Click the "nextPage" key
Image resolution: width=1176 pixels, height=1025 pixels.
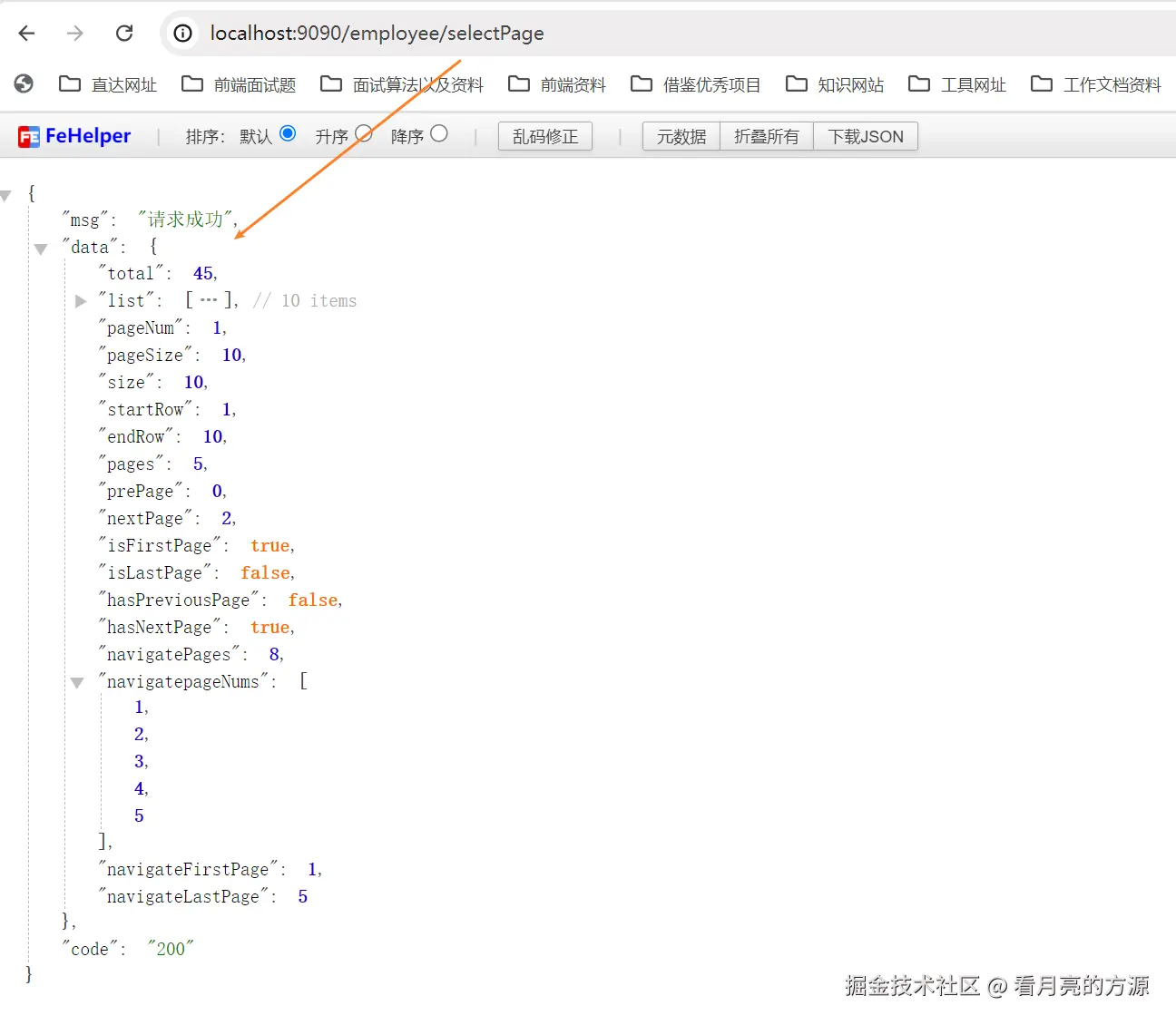pyautogui.click(x=145, y=518)
